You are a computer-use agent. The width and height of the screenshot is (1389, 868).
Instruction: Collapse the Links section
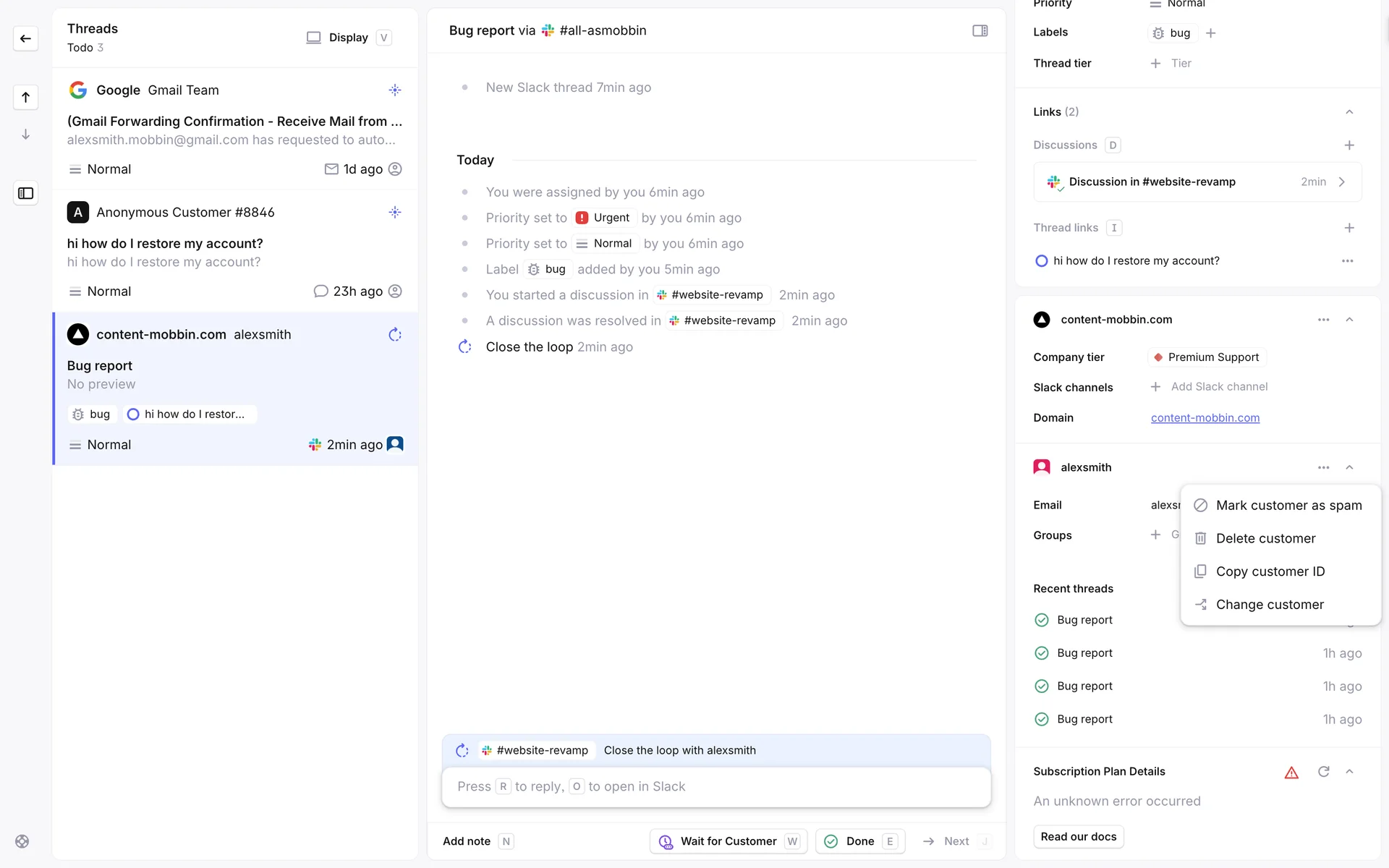coord(1349,112)
